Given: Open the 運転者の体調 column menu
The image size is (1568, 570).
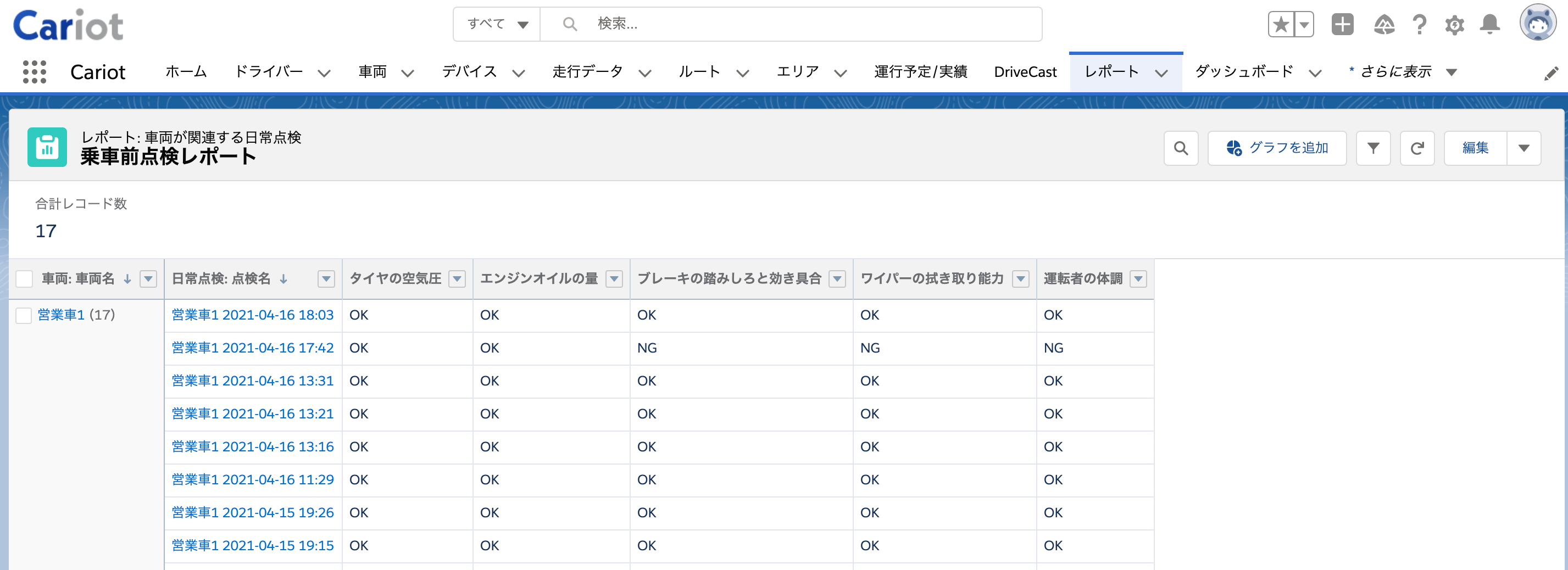Looking at the screenshot, I should (1138, 278).
